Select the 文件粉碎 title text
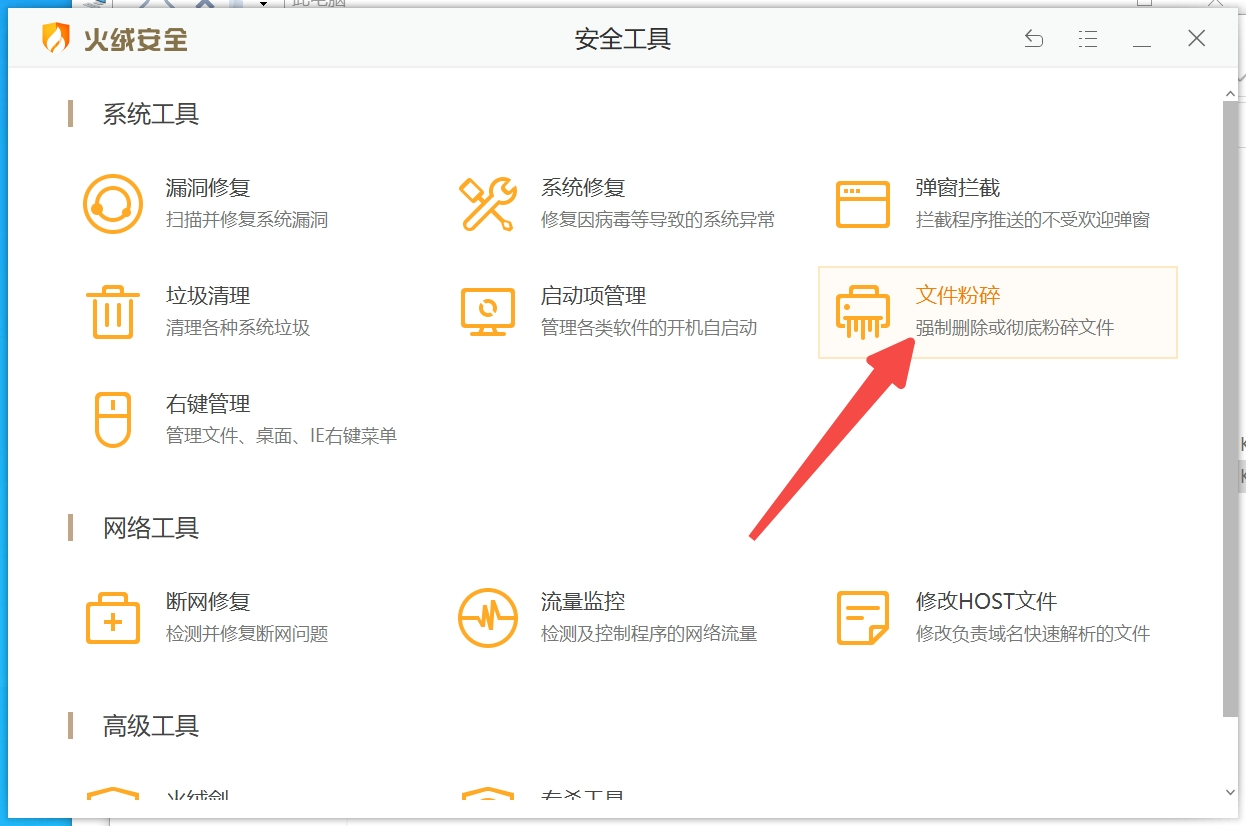1246x826 pixels. point(958,296)
